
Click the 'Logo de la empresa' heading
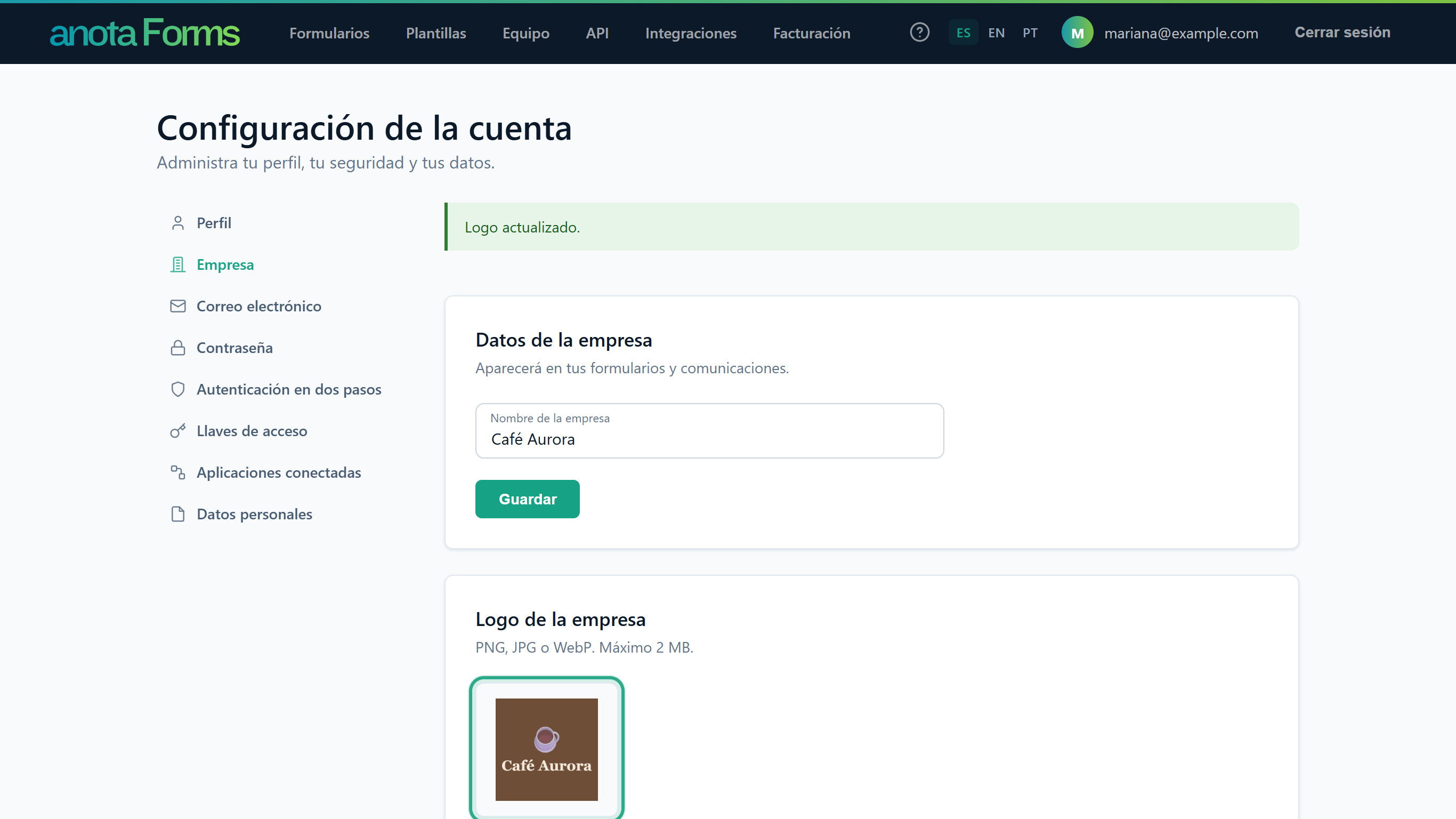(x=560, y=620)
